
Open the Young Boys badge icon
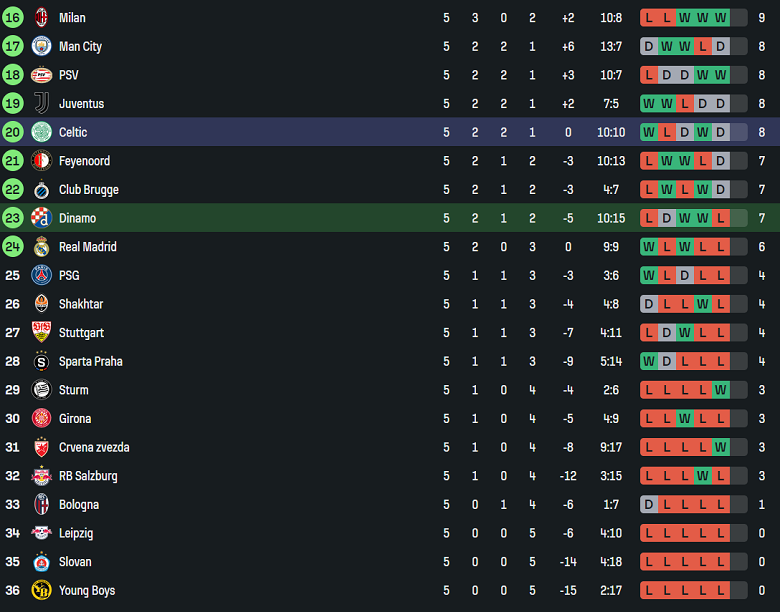pyautogui.click(x=41, y=591)
